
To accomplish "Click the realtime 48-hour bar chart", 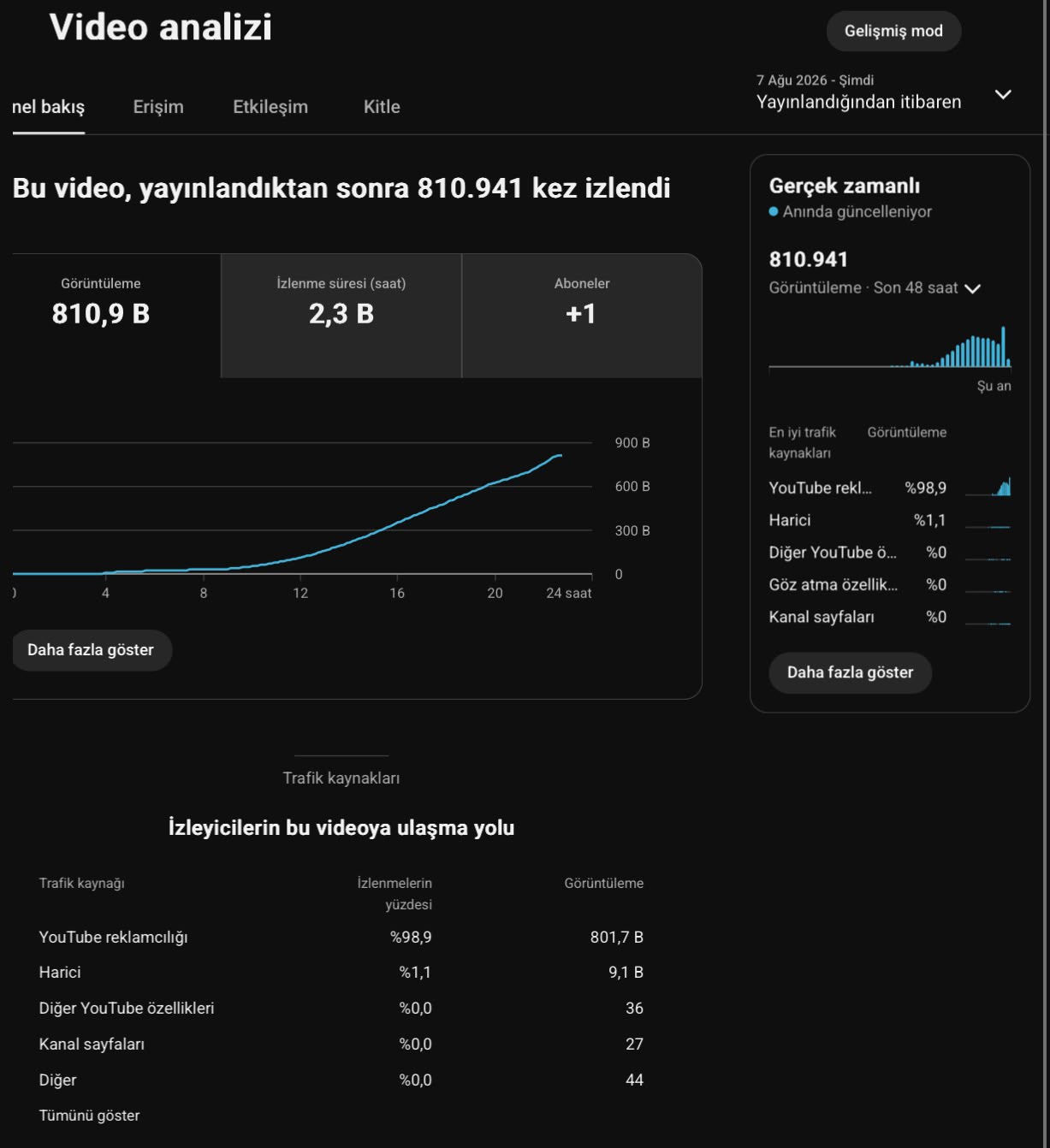I will coord(890,347).
